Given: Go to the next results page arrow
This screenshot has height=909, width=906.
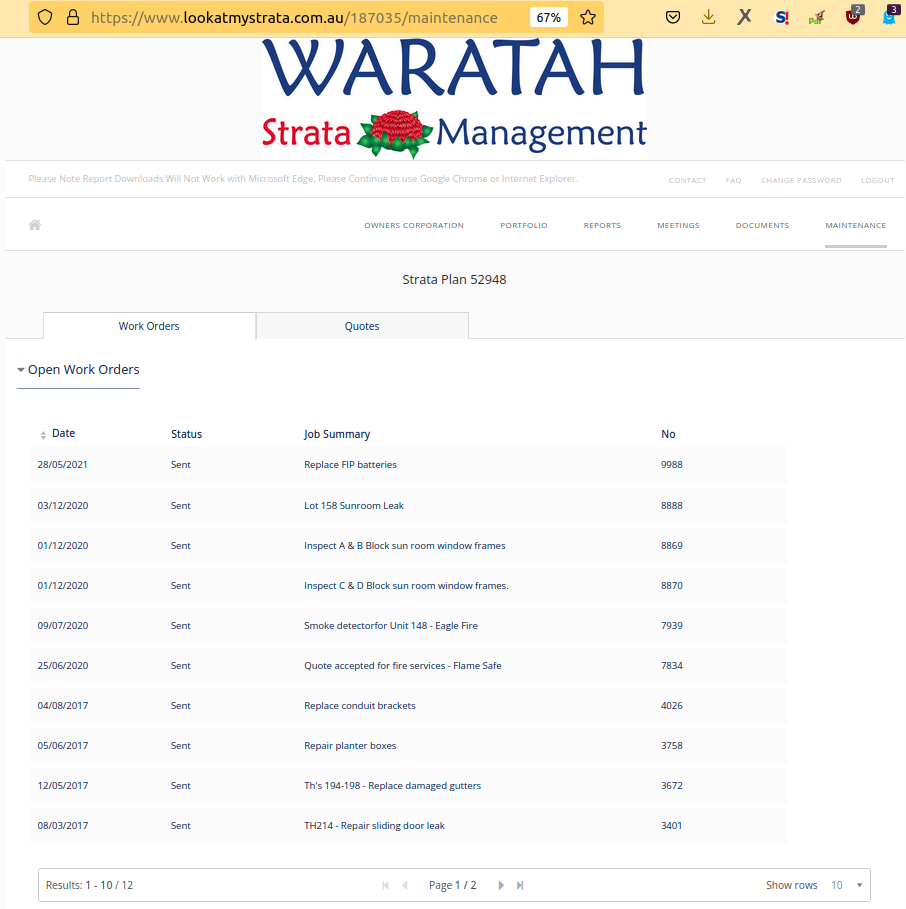Looking at the screenshot, I should (x=501, y=885).
